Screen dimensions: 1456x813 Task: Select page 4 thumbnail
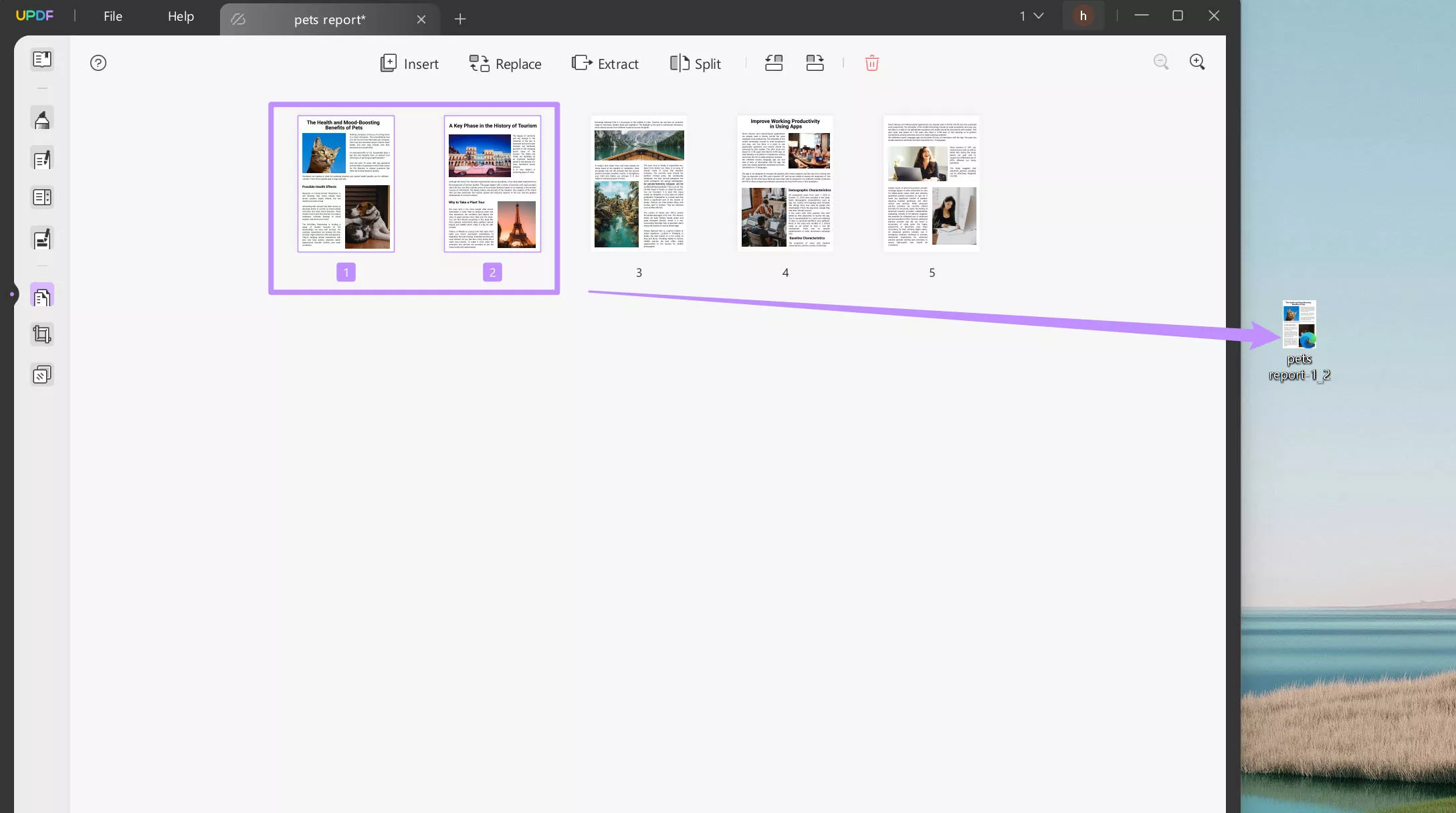785,184
